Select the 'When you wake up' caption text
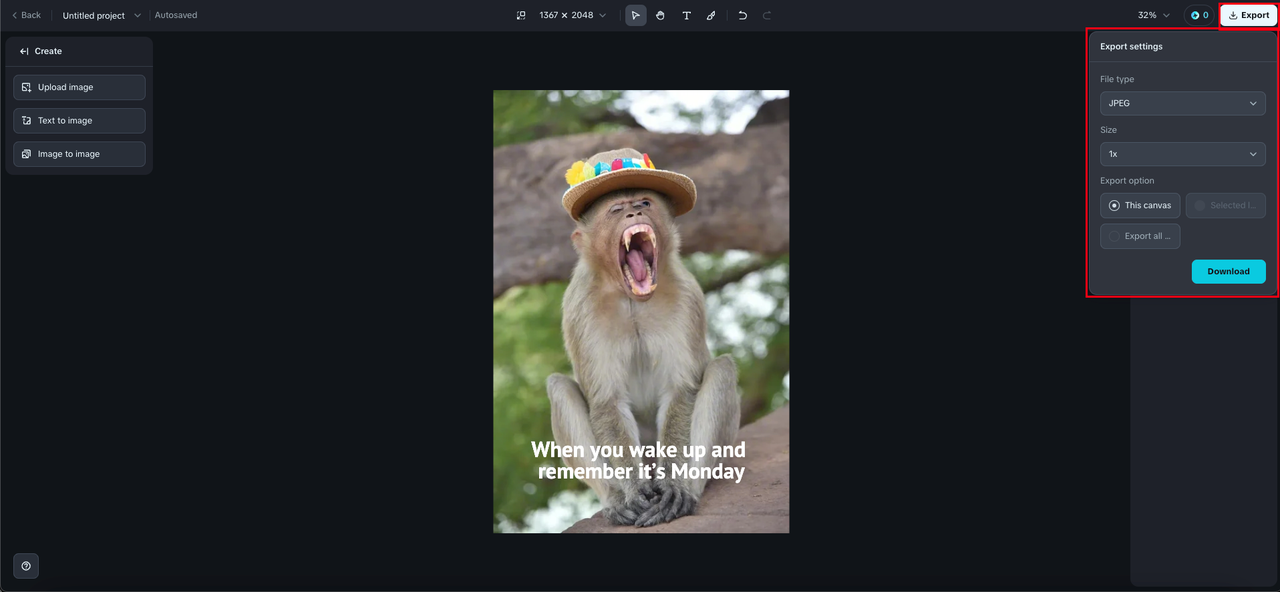 coord(640,460)
